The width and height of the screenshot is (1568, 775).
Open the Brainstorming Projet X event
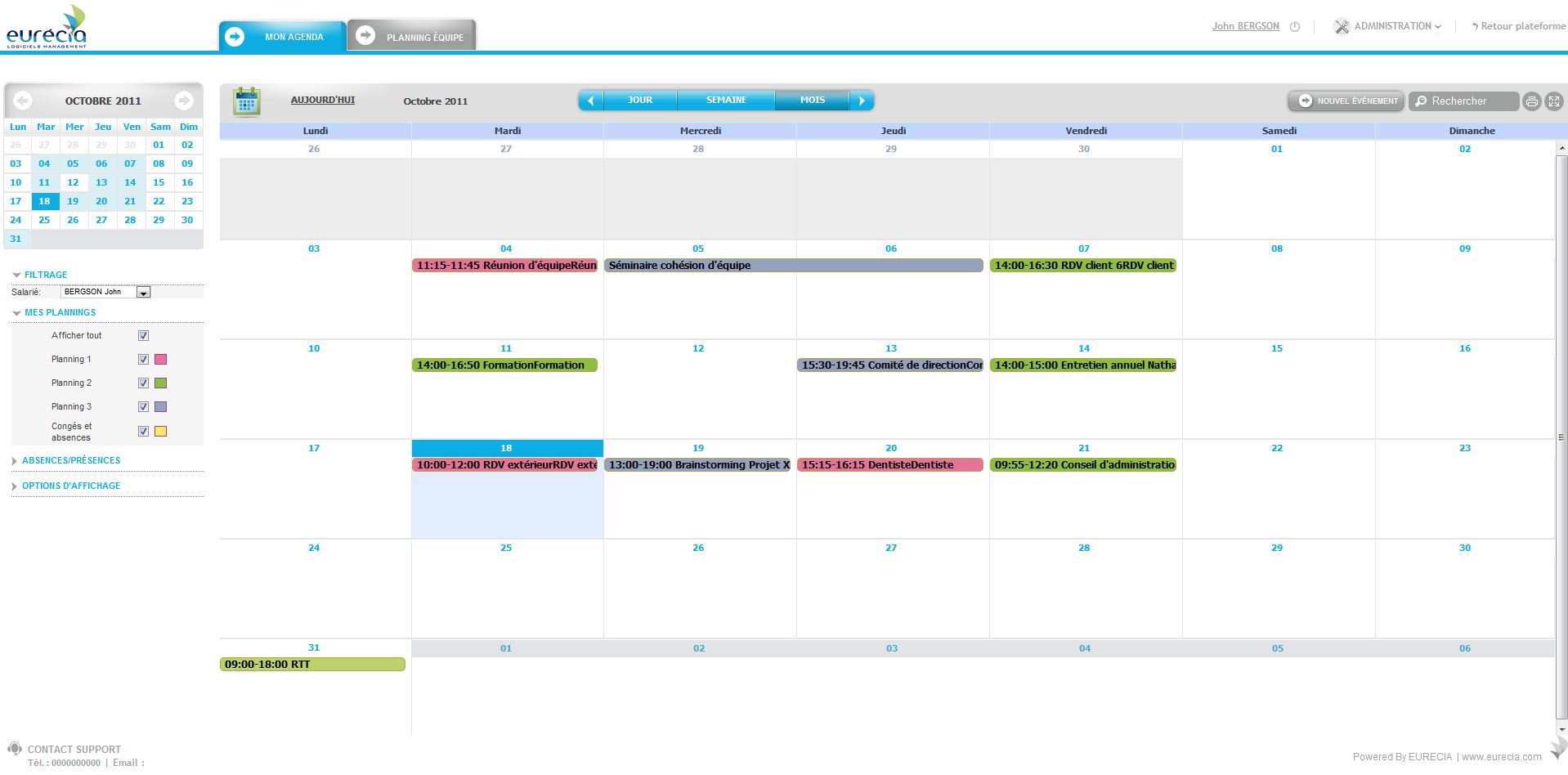pos(697,465)
